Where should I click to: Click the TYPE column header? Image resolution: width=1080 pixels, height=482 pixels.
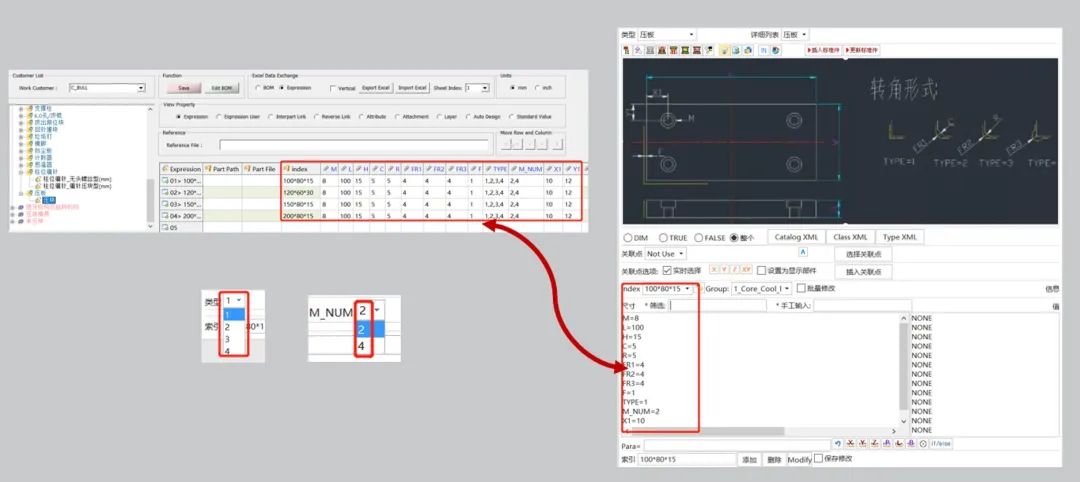pos(496,169)
